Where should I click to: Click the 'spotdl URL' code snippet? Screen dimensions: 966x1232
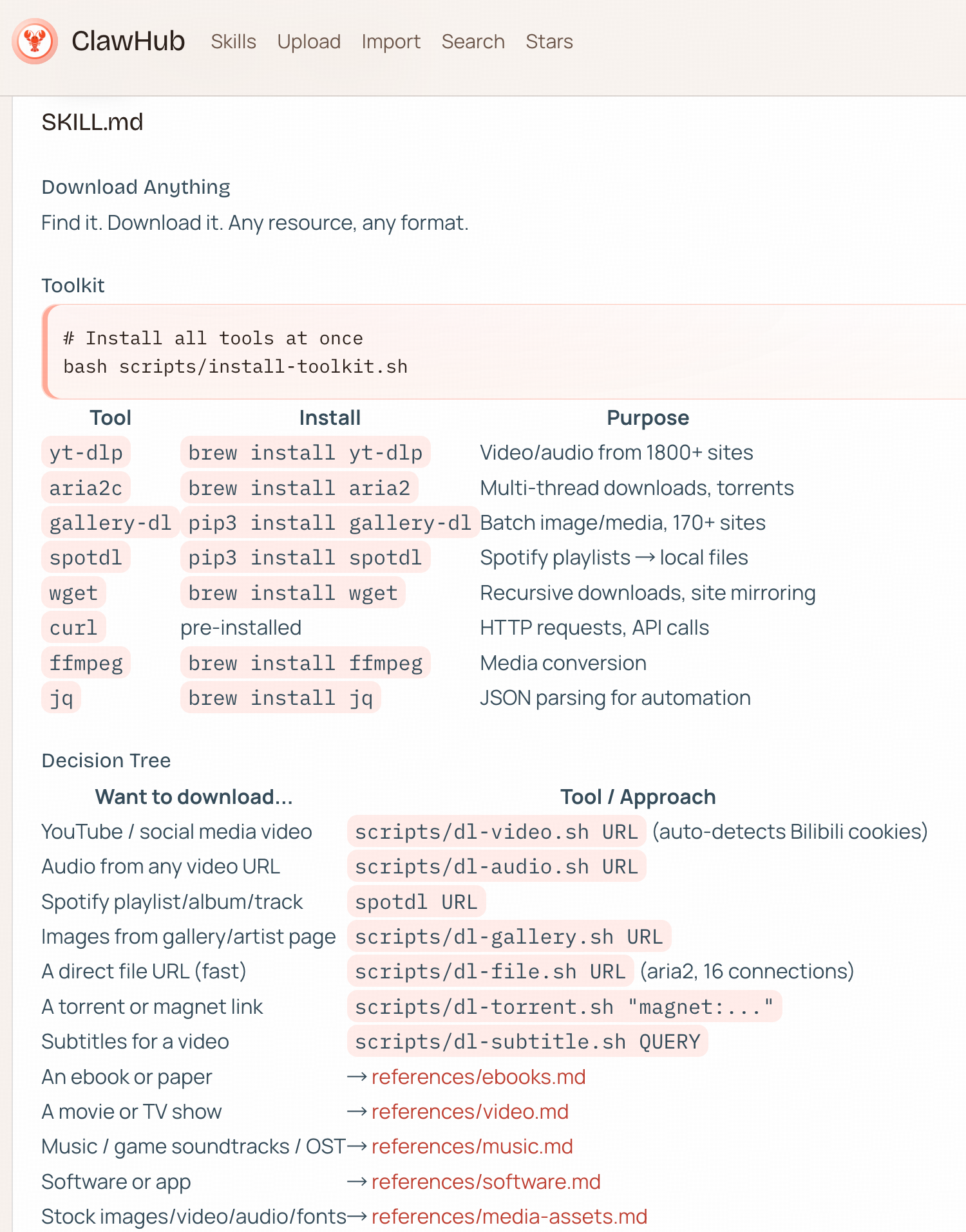click(x=416, y=902)
